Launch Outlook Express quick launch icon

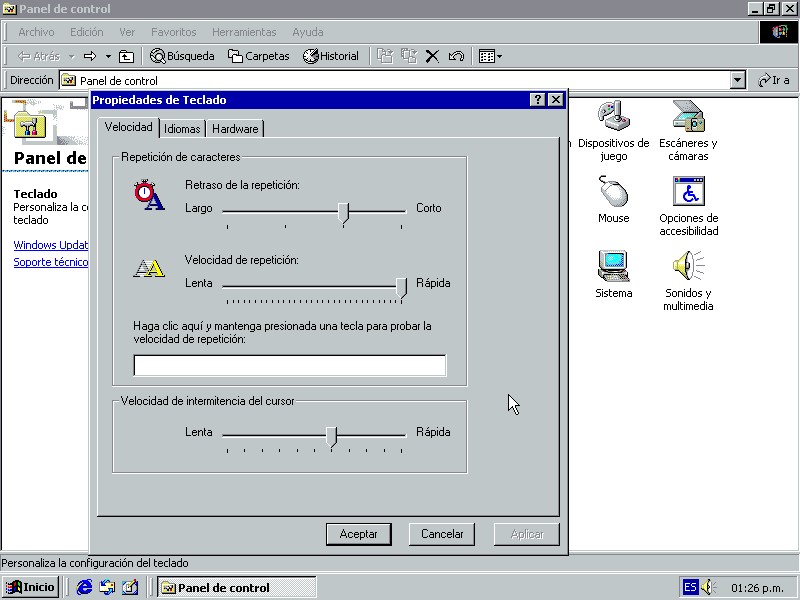pos(107,587)
